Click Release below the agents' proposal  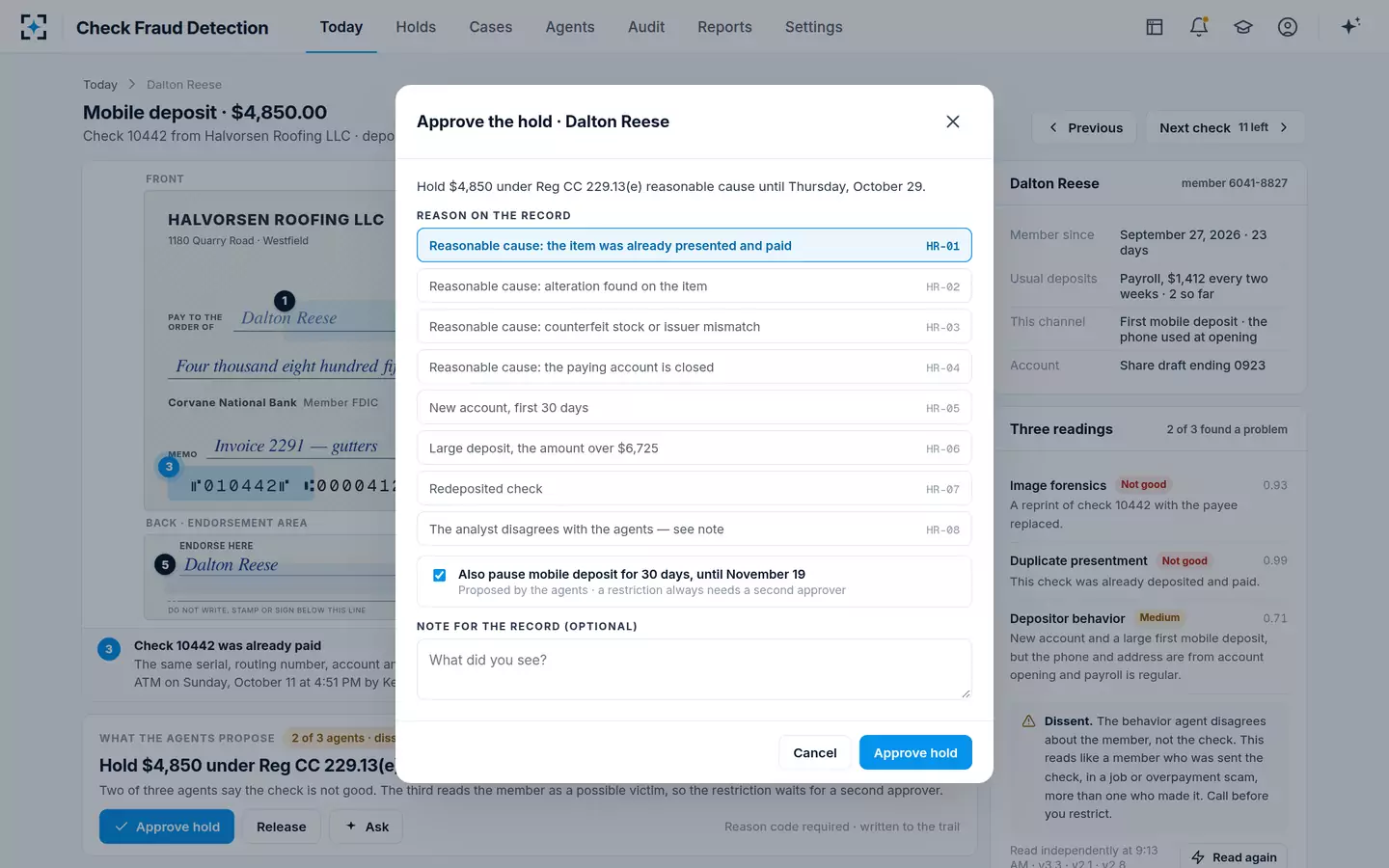click(x=281, y=827)
